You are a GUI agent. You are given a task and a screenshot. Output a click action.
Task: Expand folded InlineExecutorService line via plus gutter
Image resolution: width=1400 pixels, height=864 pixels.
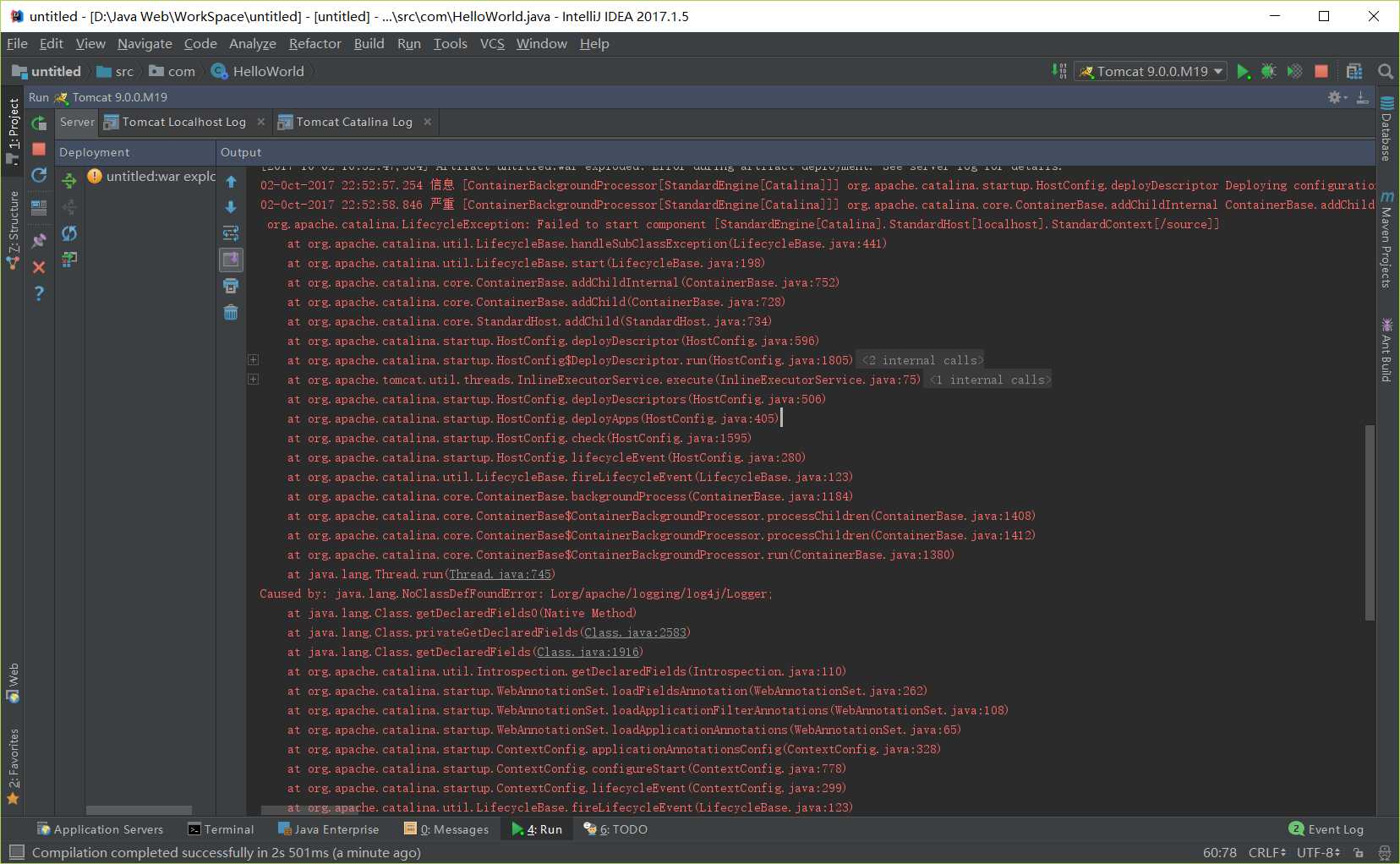tap(253, 380)
